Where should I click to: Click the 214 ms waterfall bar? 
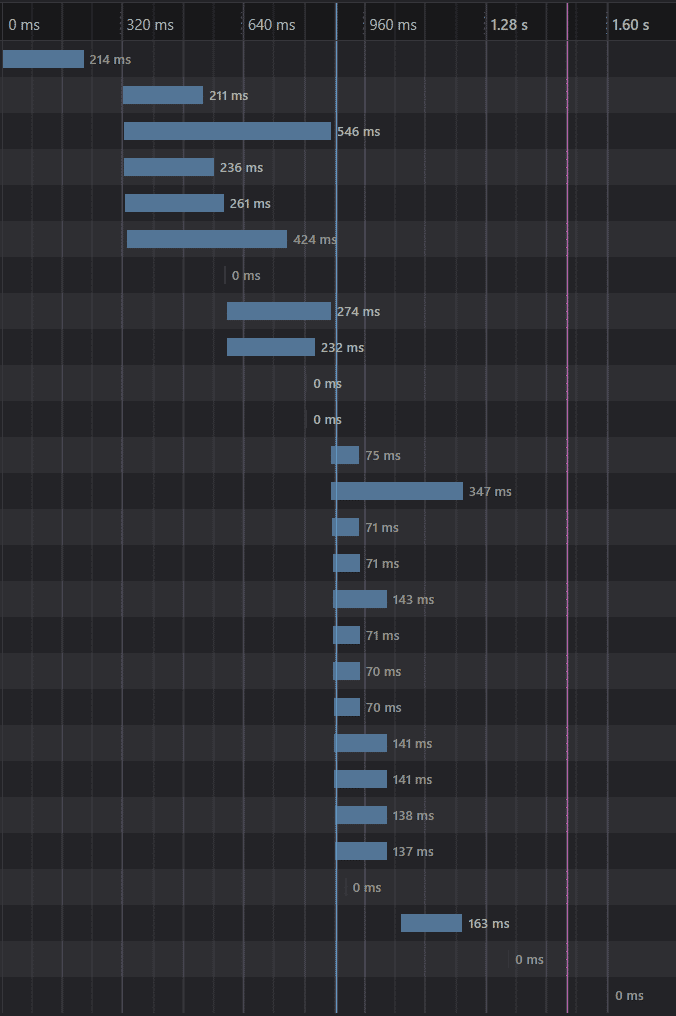(43, 59)
